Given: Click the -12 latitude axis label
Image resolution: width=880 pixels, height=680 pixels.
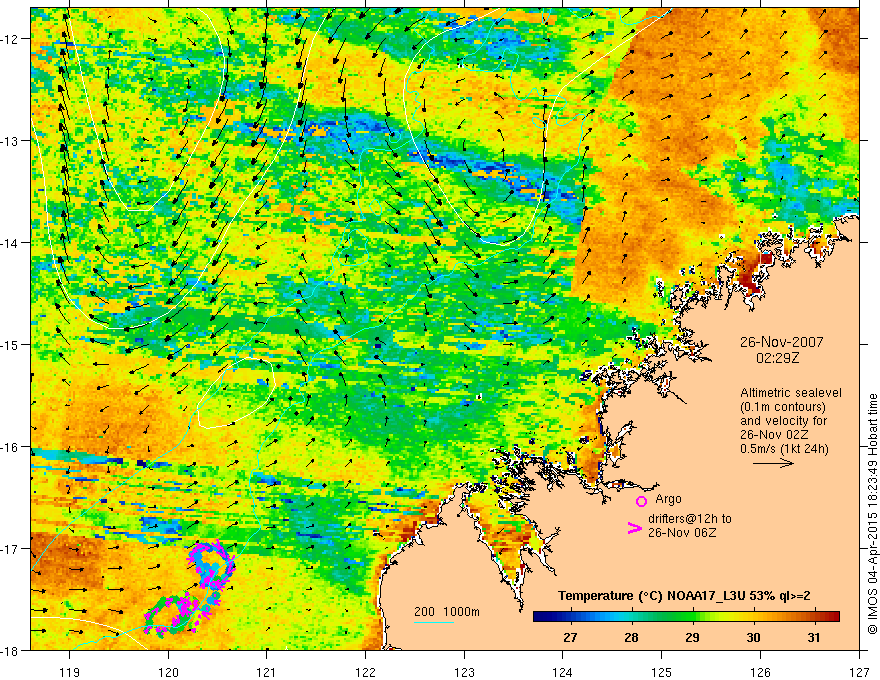Looking at the screenshot, I should pos(11,39).
